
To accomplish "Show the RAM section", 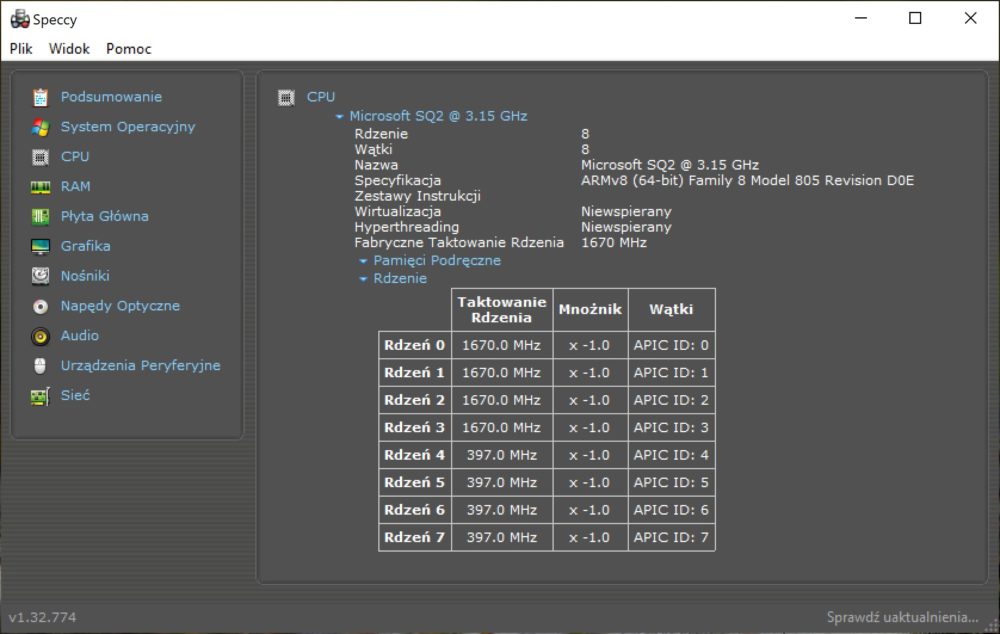I will point(75,187).
